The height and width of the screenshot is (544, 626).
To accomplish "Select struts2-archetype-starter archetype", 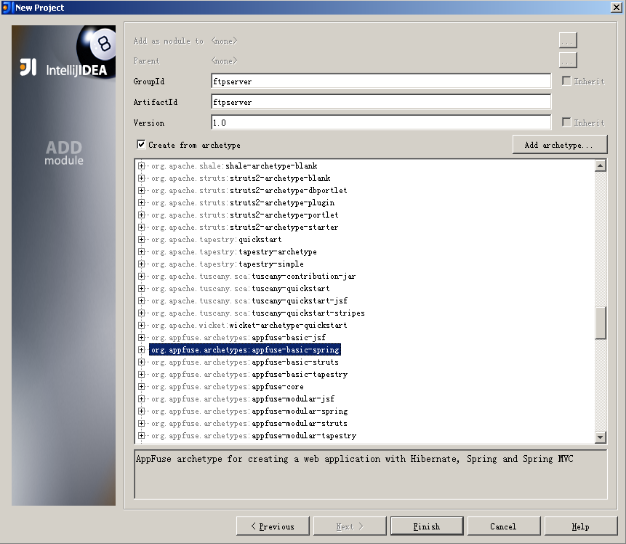I will coord(245,227).
